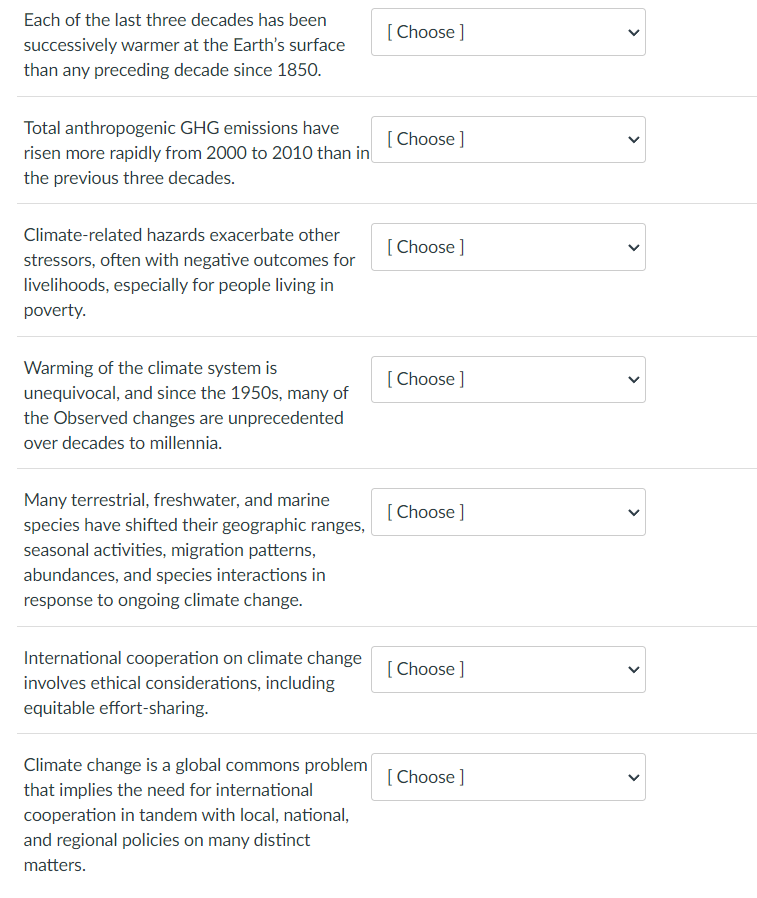Open the dropdown for the global commons problem statement

pos(508,777)
